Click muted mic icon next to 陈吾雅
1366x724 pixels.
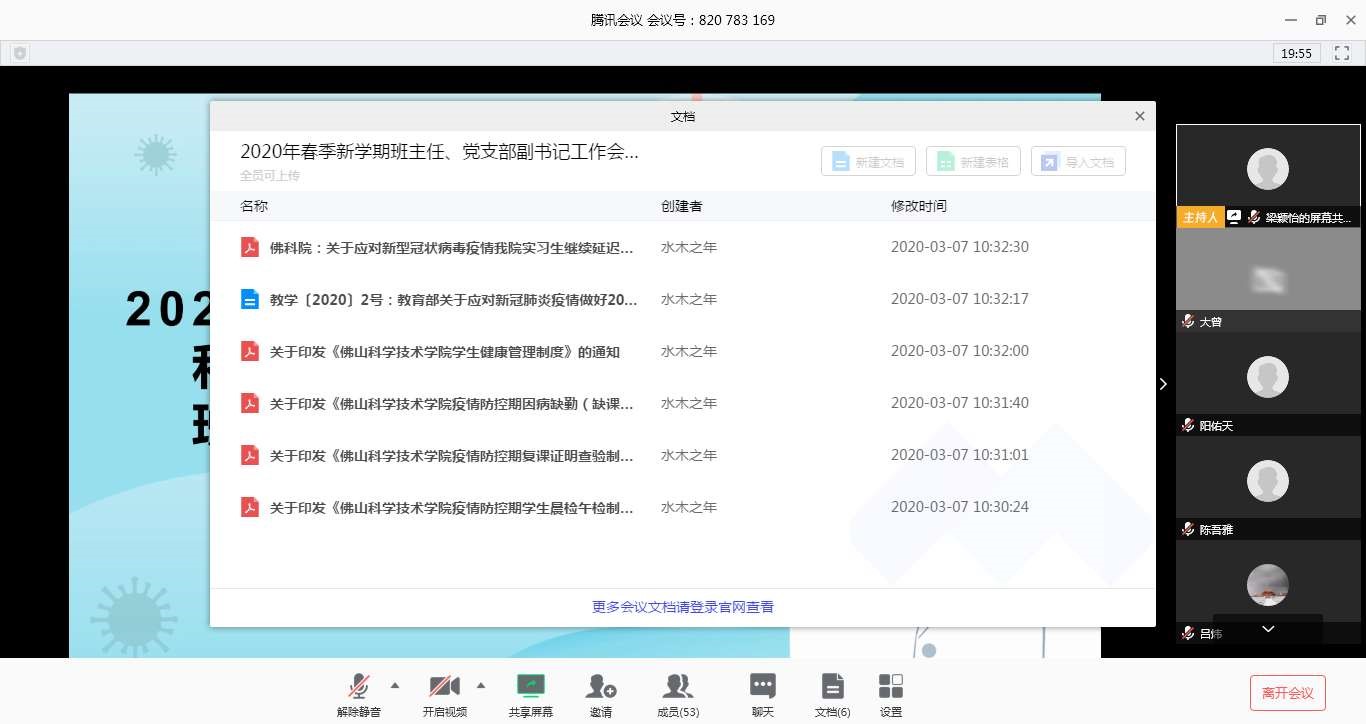click(x=1188, y=530)
